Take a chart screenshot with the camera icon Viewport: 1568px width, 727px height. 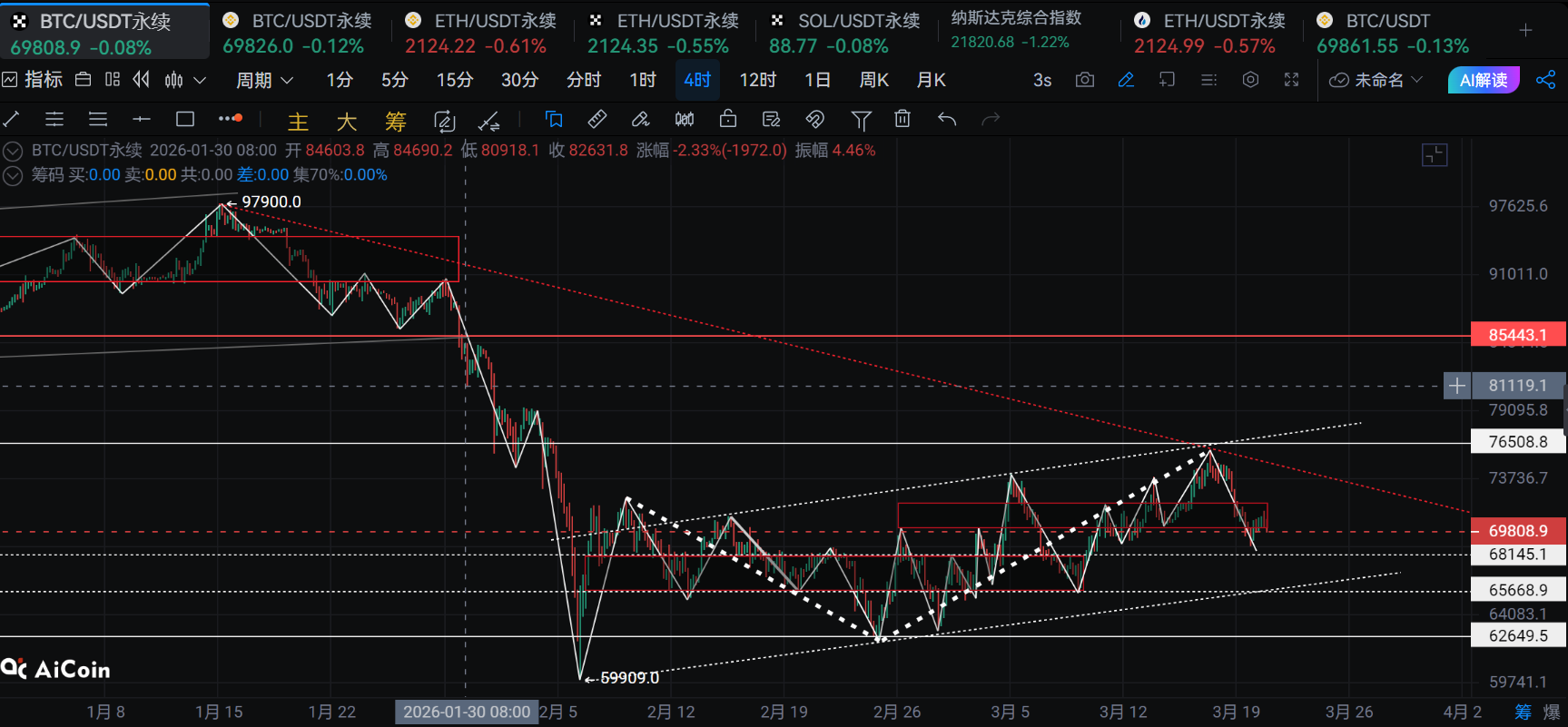click(1084, 80)
